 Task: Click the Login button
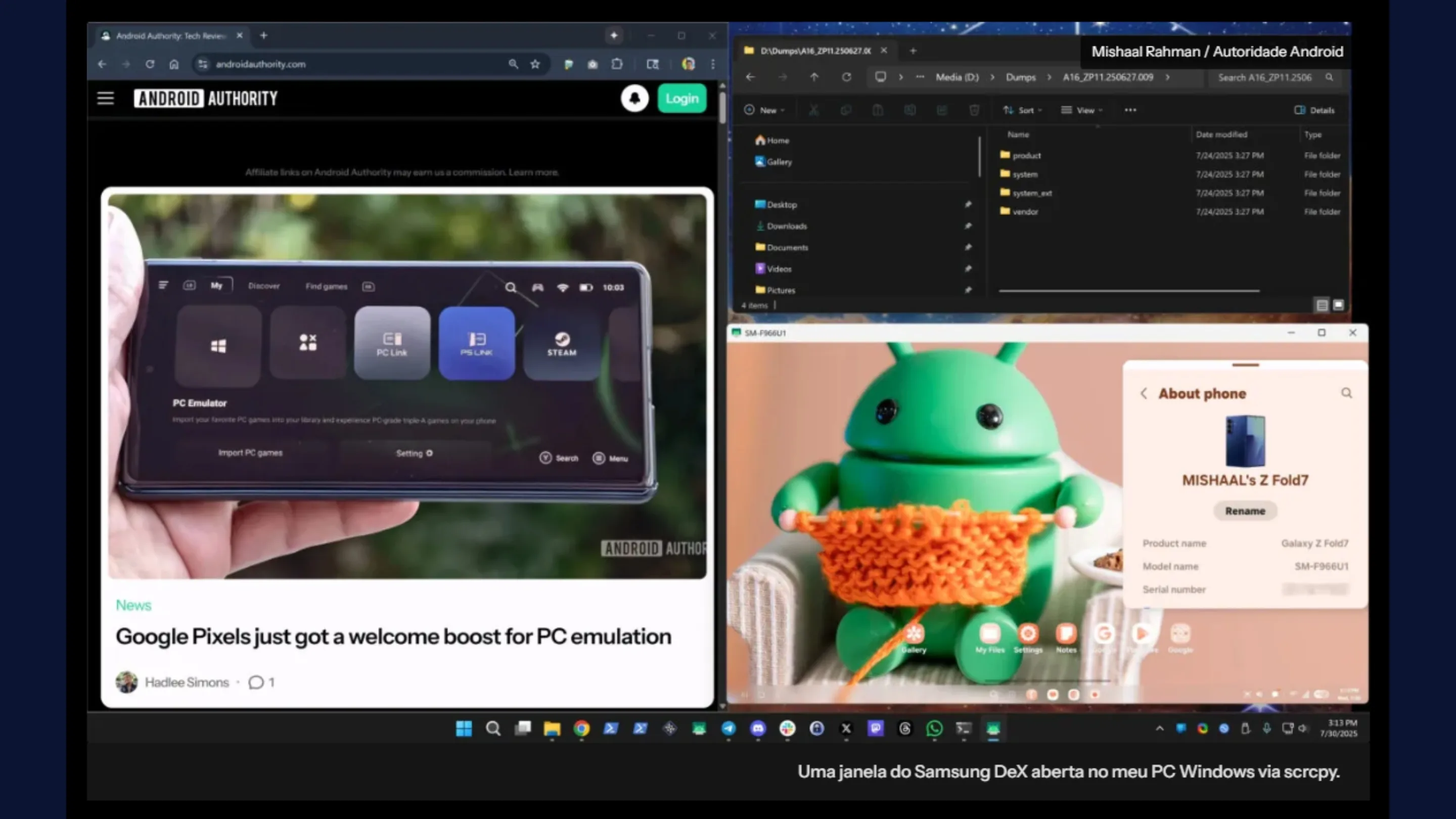tap(681, 99)
